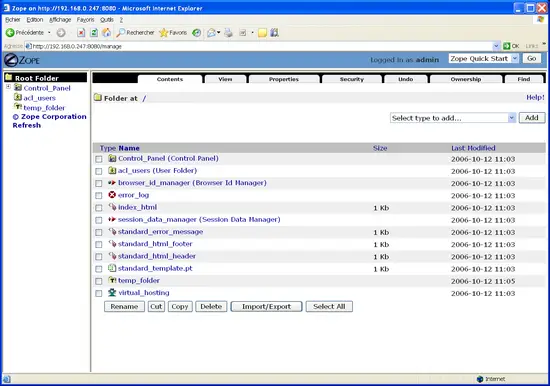Image resolution: width=550 pixels, height=386 pixels.
Task: Click the yellow folder toolbar icon
Action: coord(262,33)
